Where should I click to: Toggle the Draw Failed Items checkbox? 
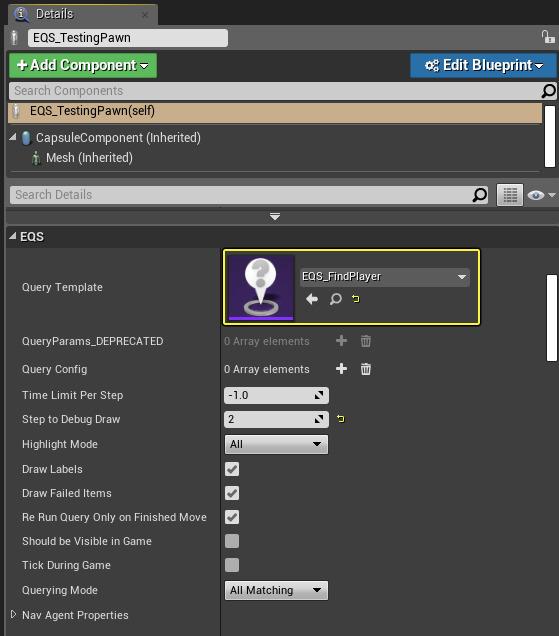pyautogui.click(x=232, y=493)
